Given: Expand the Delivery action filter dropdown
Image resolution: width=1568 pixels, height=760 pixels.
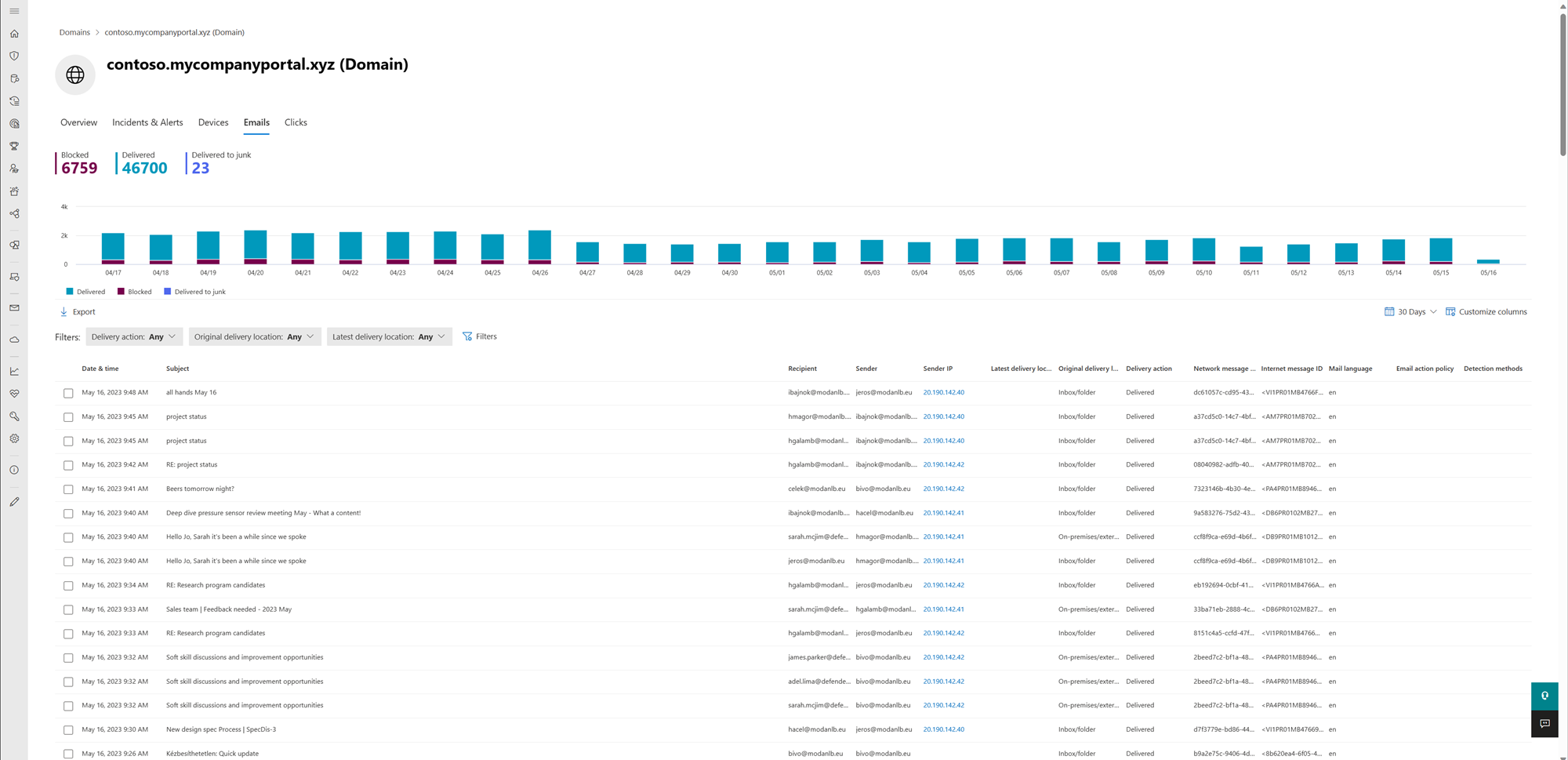Looking at the screenshot, I should 133,336.
